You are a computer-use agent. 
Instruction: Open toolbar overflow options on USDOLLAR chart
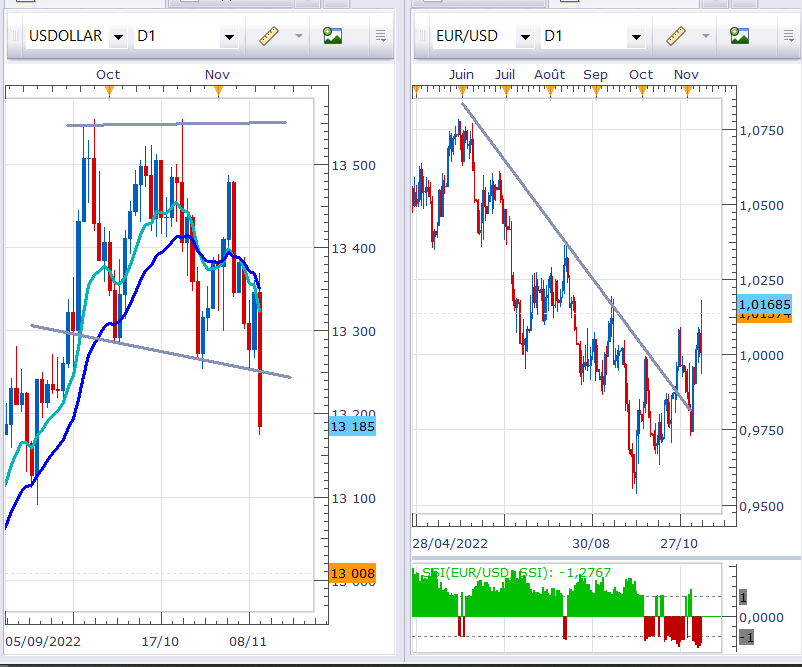tap(380, 37)
